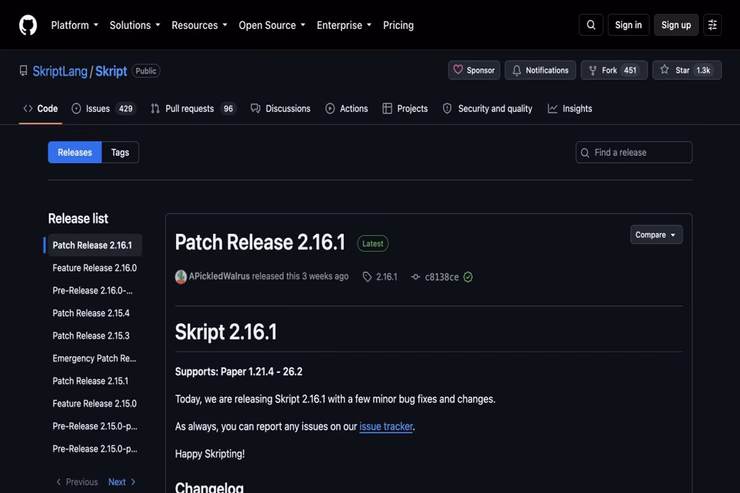Open the Patch Release 2.16.1 title

pyautogui.click(x=260, y=242)
